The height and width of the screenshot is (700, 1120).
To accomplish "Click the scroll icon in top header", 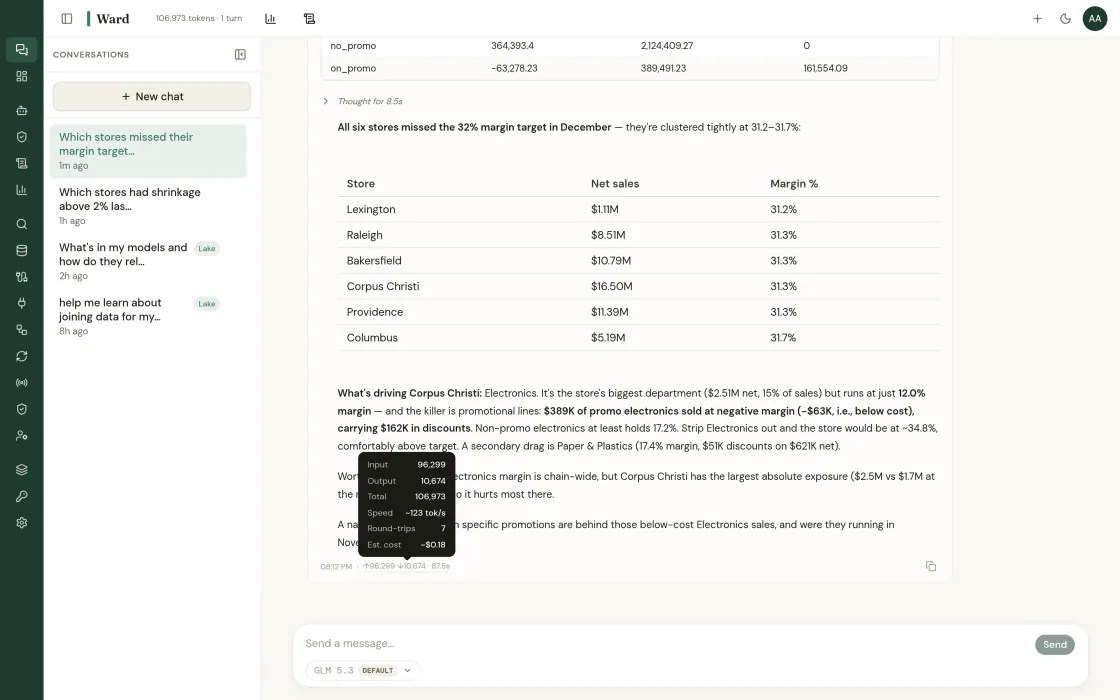I will pos(309,19).
